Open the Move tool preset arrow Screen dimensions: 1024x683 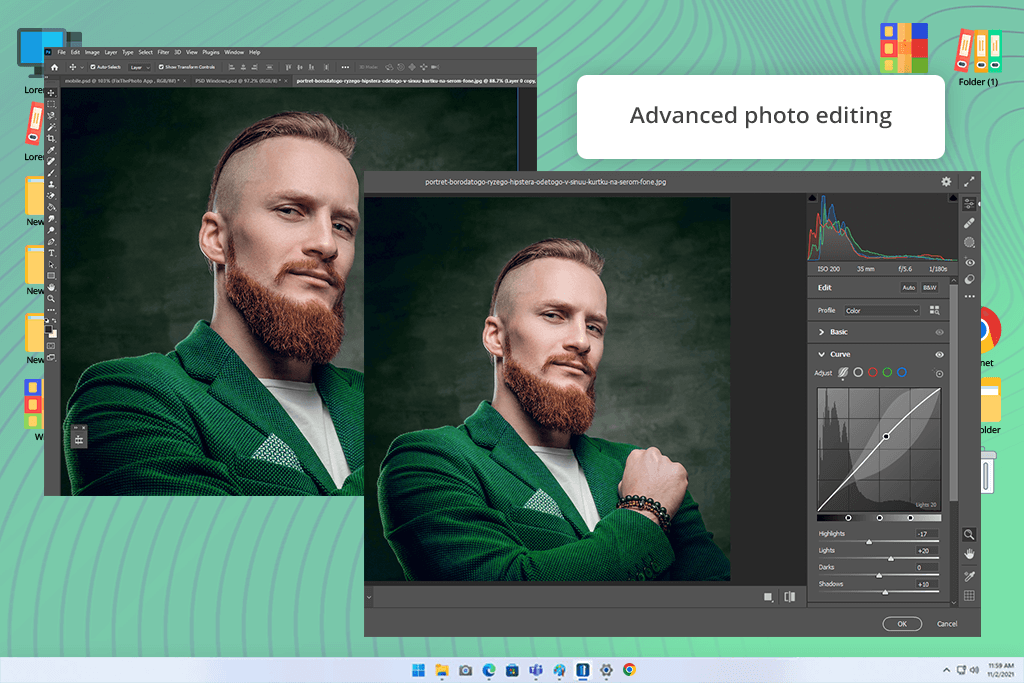click(x=82, y=67)
